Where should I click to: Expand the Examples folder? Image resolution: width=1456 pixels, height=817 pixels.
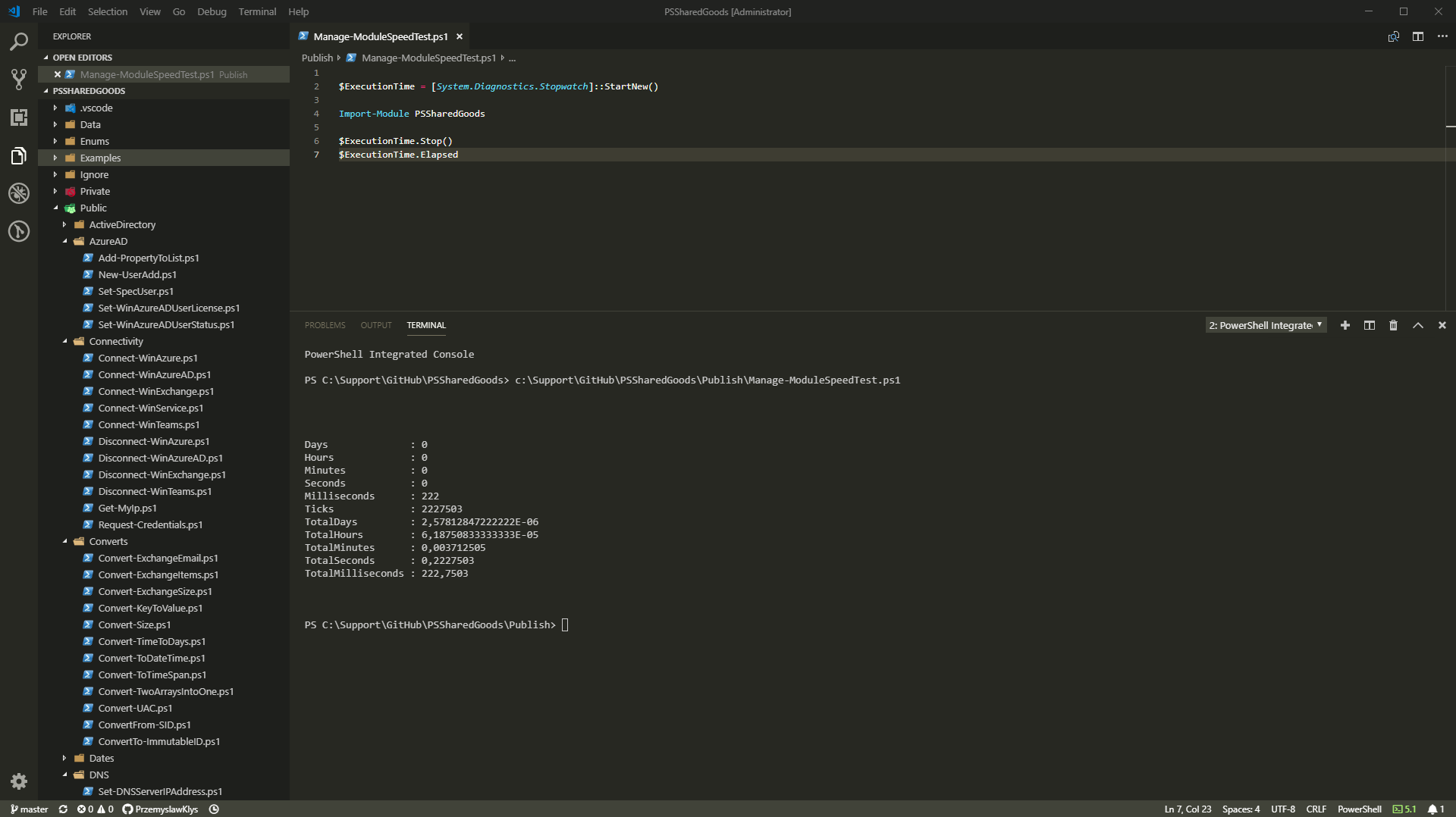click(100, 158)
